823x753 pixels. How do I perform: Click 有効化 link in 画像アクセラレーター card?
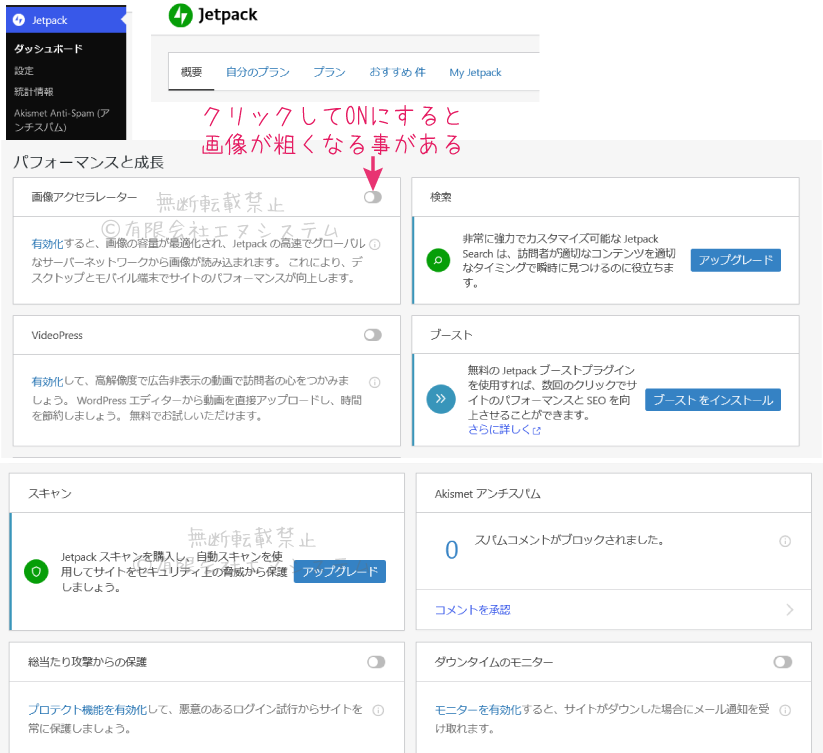[47, 244]
